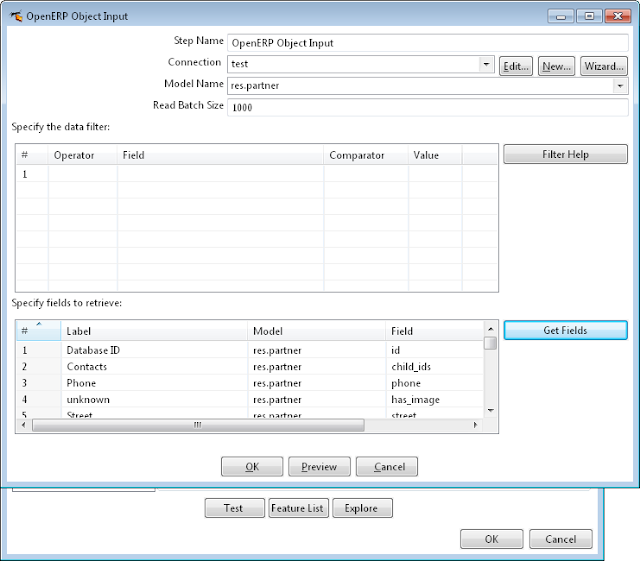Viewport: 640px width, 561px height.
Task: Click the OpenERP window title icon
Action: point(16,16)
